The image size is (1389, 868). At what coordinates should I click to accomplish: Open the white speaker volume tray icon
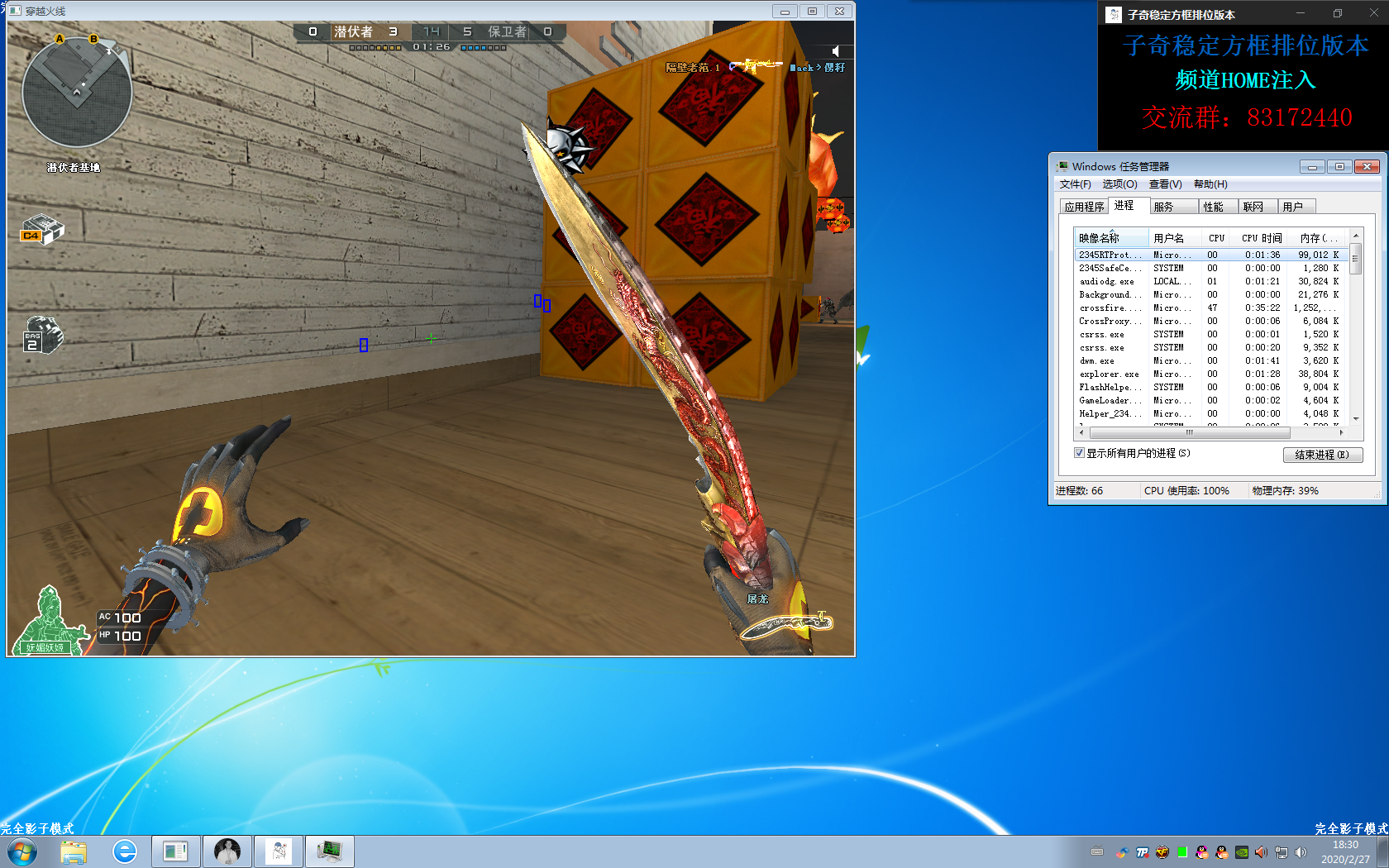click(1301, 852)
